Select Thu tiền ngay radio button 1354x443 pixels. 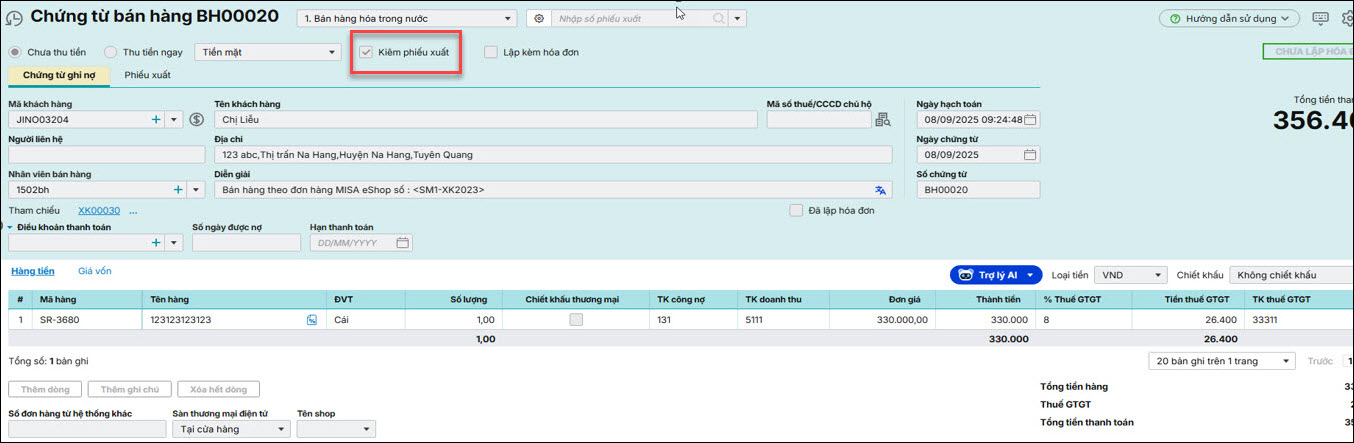pos(111,52)
